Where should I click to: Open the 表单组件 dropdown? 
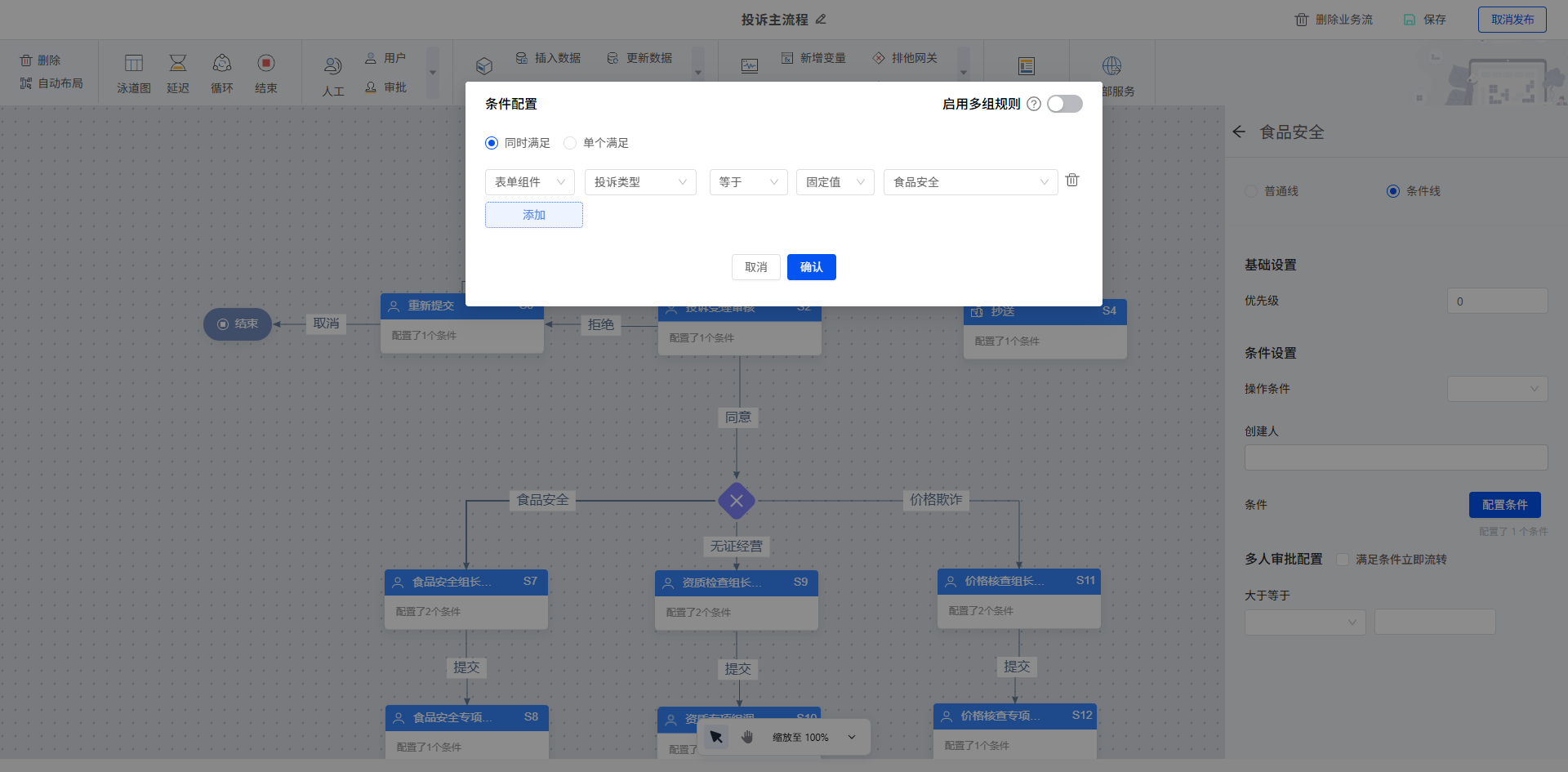(x=529, y=182)
